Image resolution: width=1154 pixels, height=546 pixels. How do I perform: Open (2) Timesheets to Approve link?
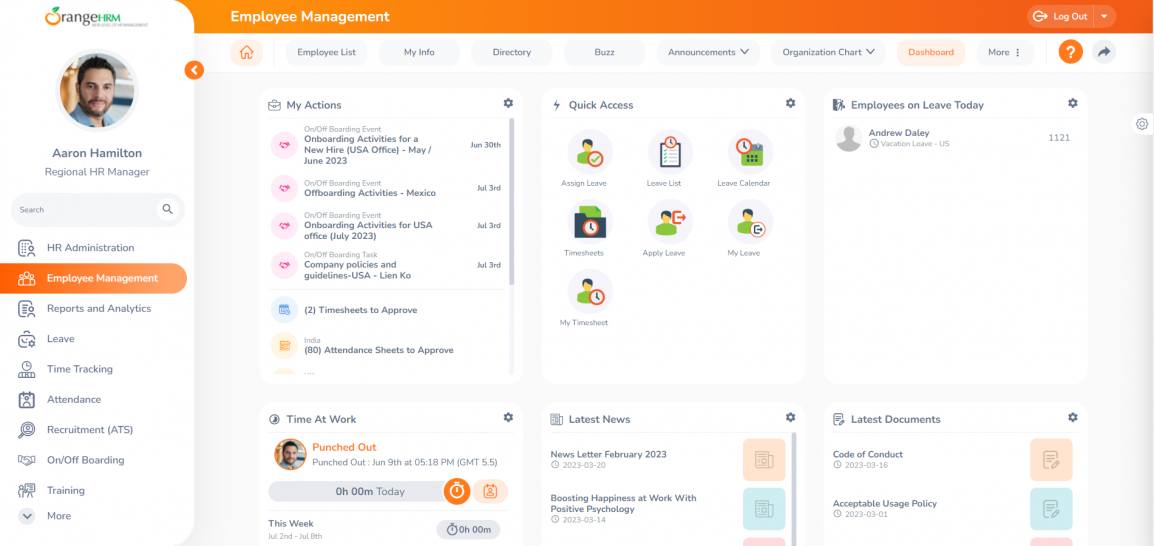(x=360, y=310)
